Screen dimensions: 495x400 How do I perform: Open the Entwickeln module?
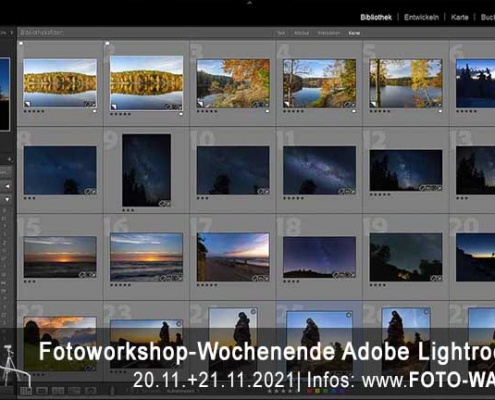point(421,17)
